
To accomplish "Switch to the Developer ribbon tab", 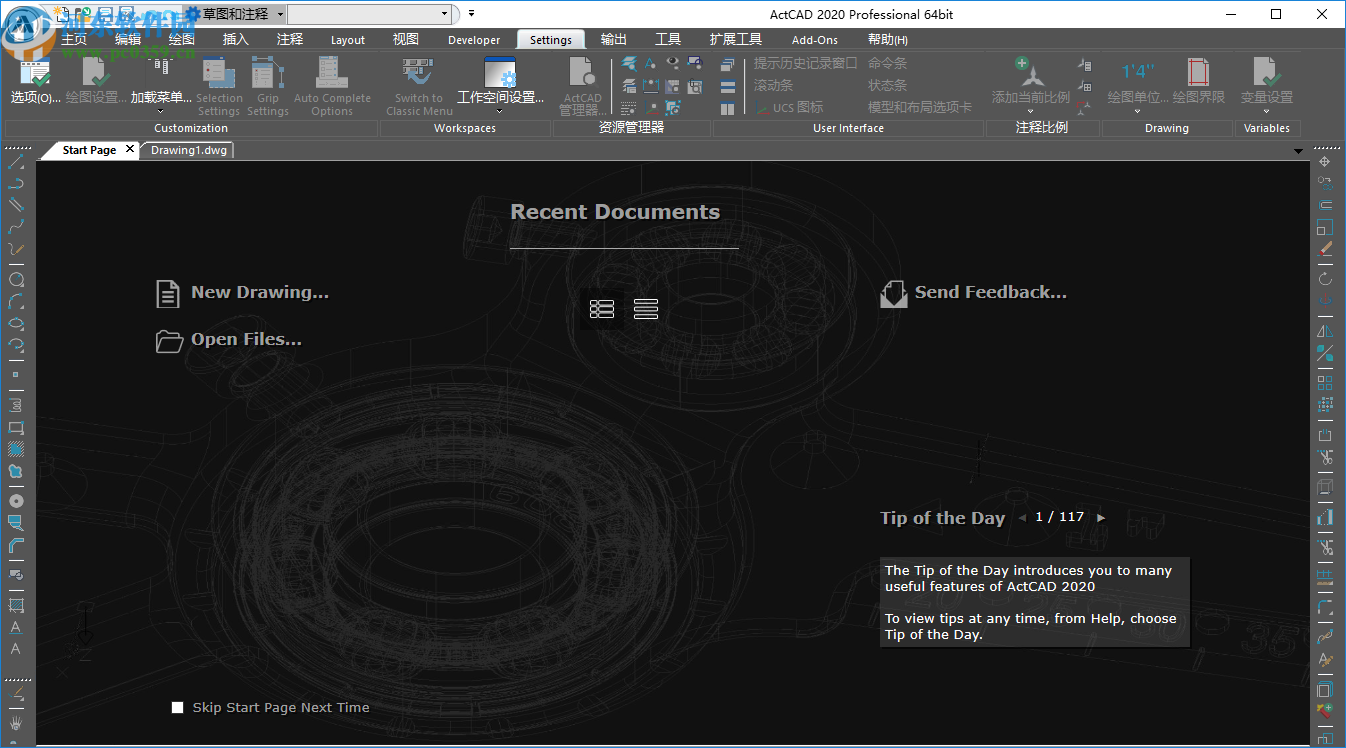I will [x=474, y=40].
